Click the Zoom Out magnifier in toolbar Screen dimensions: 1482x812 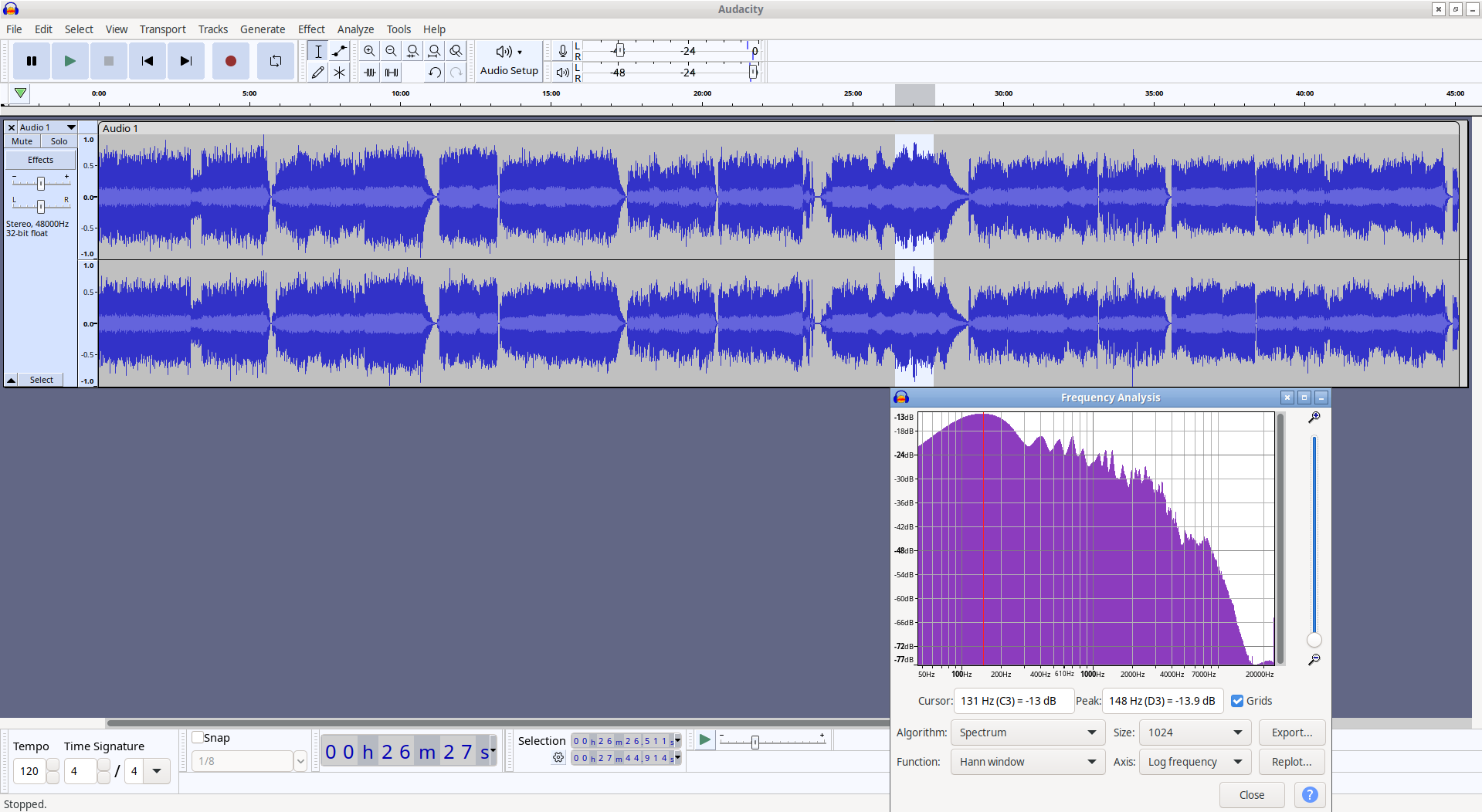tap(392, 51)
